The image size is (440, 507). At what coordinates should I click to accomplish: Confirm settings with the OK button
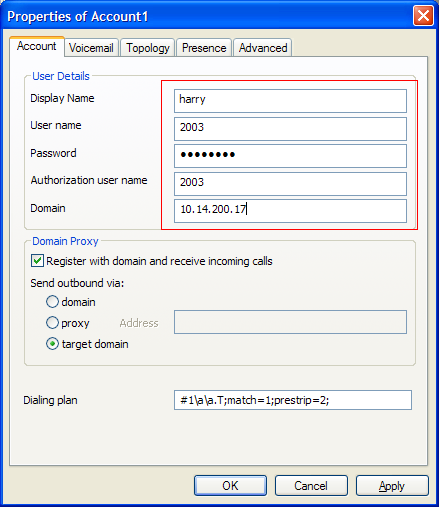tap(230, 486)
